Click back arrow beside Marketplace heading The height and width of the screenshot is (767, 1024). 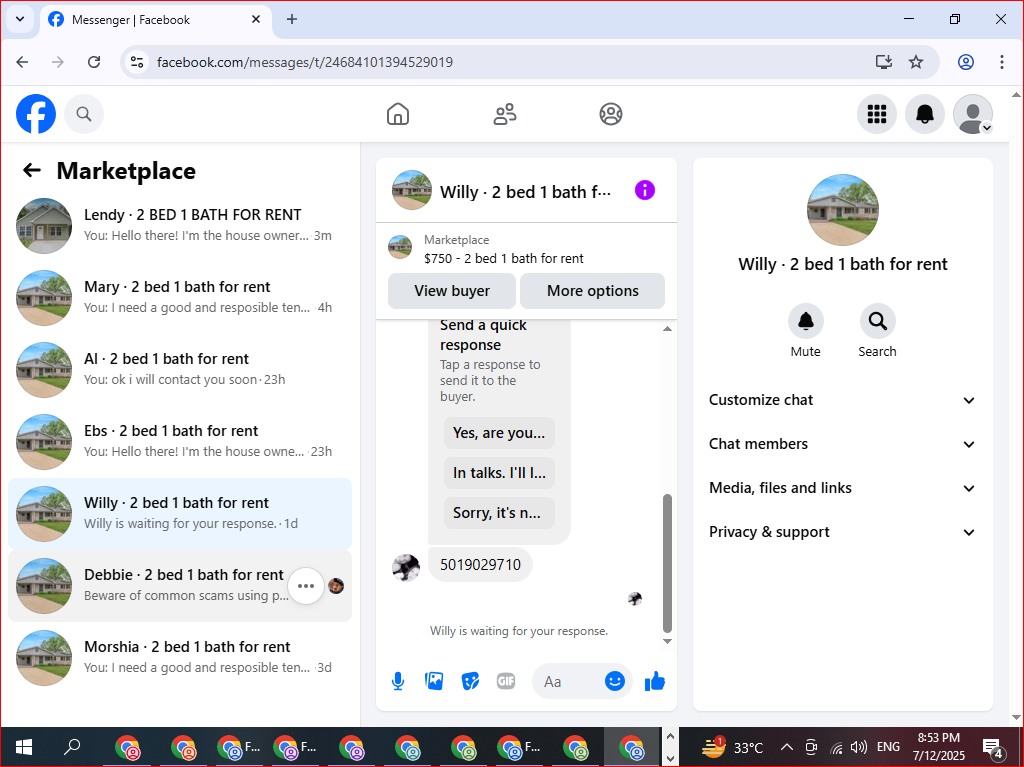(x=31, y=171)
